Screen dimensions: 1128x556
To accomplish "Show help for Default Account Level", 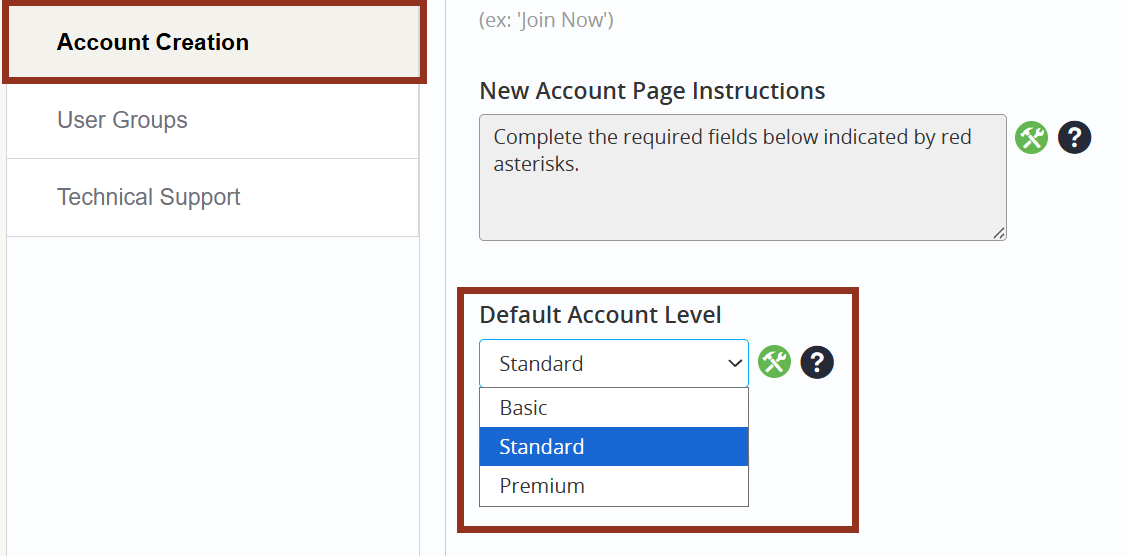I will 817,362.
